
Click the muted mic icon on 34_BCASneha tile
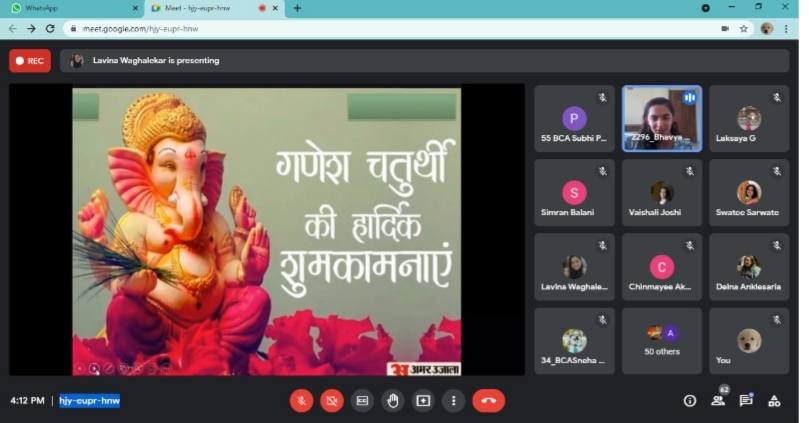click(x=602, y=320)
